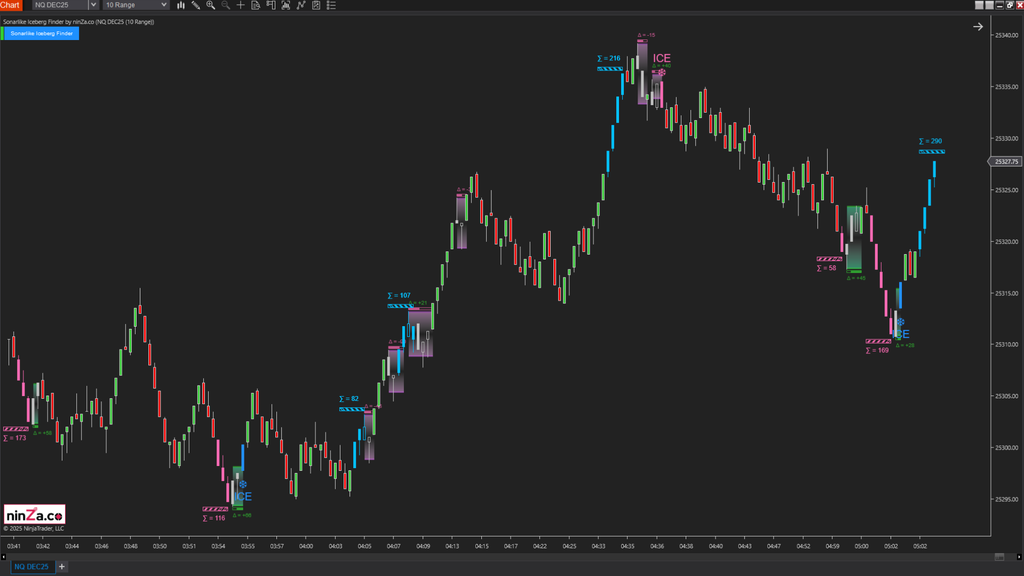
Task: Enable the crosshair cursor tool
Action: click(x=241, y=5)
